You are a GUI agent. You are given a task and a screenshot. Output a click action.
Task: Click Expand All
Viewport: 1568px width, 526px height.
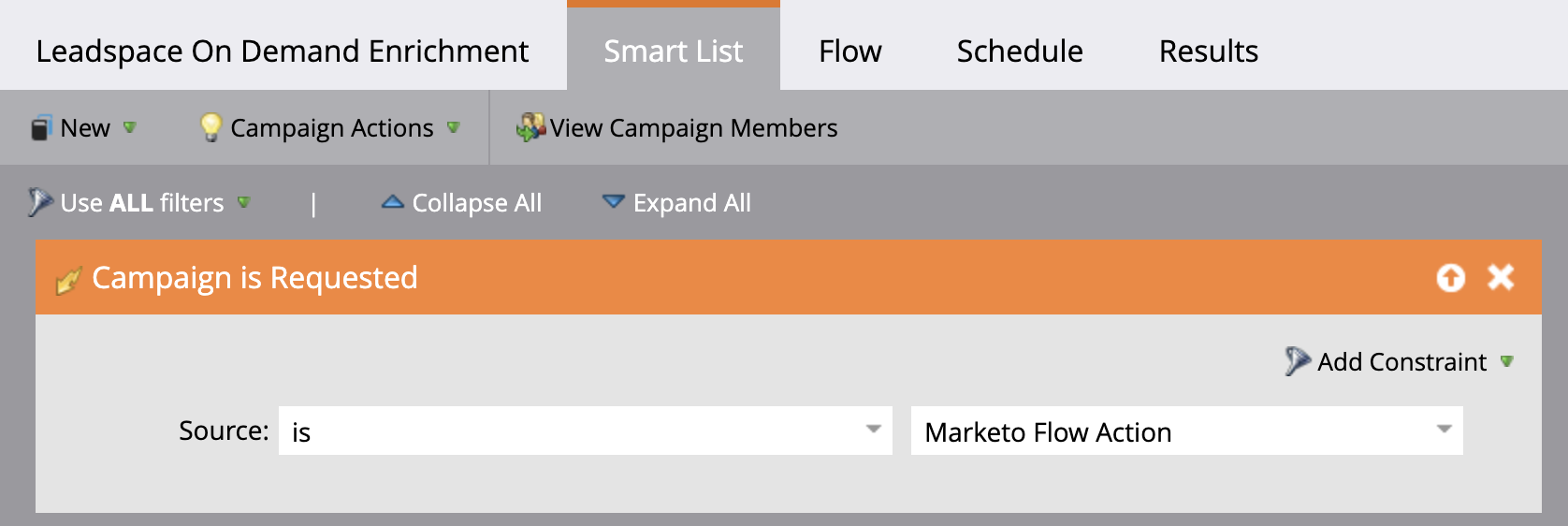(x=676, y=202)
